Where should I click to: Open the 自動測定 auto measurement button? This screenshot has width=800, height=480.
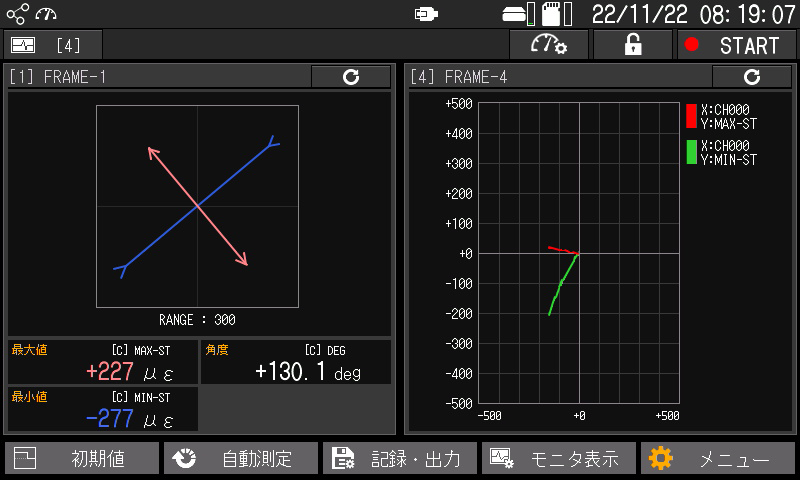point(241,458)
